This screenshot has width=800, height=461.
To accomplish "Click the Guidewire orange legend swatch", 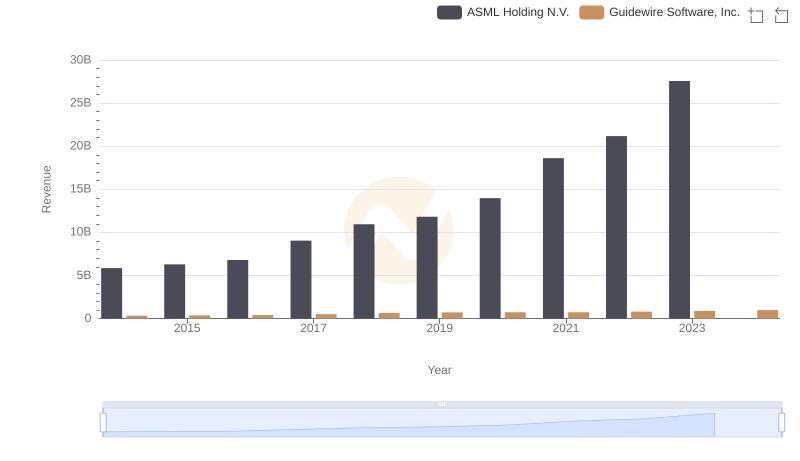I will 591,12.
